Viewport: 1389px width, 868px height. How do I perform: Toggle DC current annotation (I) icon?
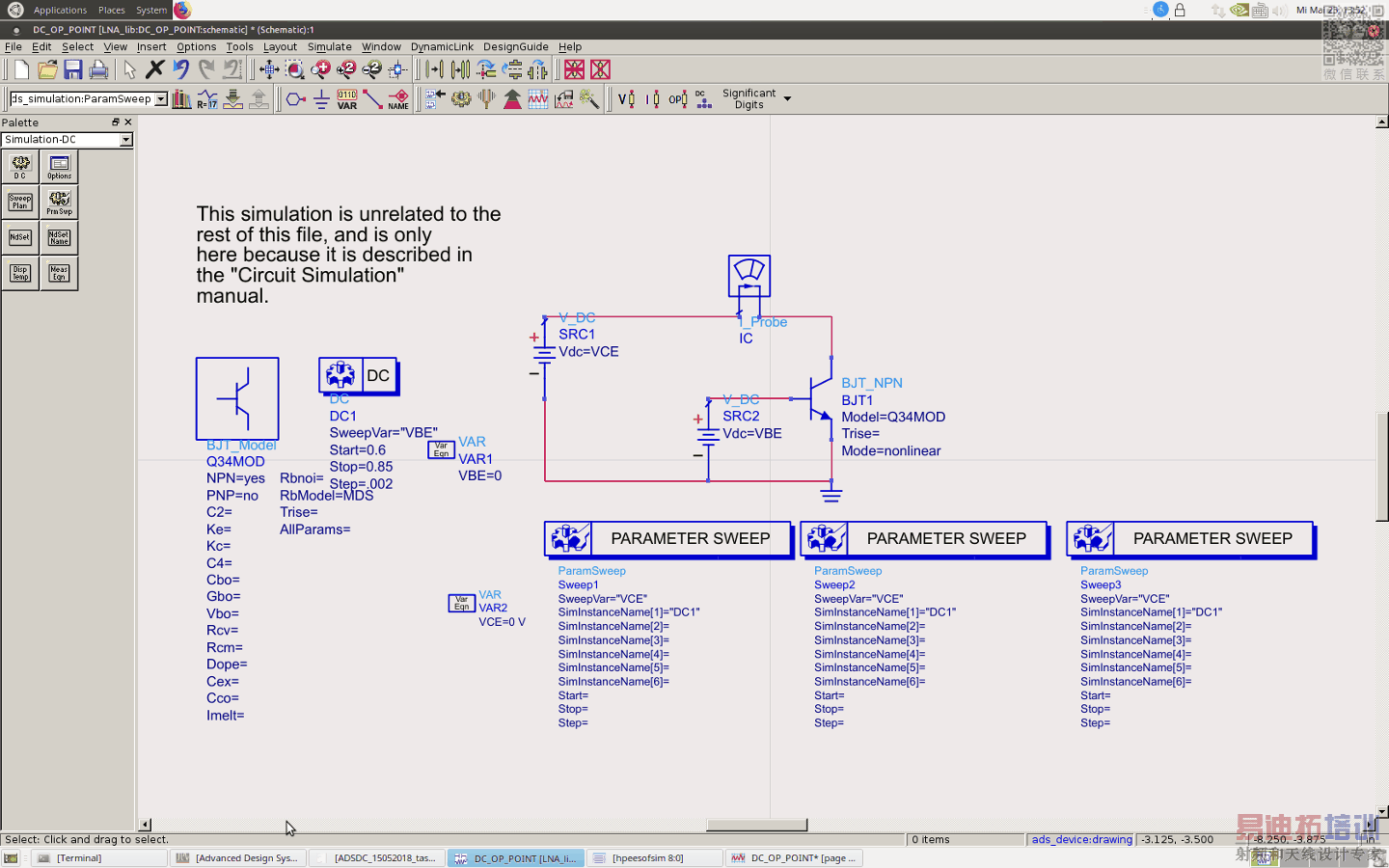click(x=653, y=98)
